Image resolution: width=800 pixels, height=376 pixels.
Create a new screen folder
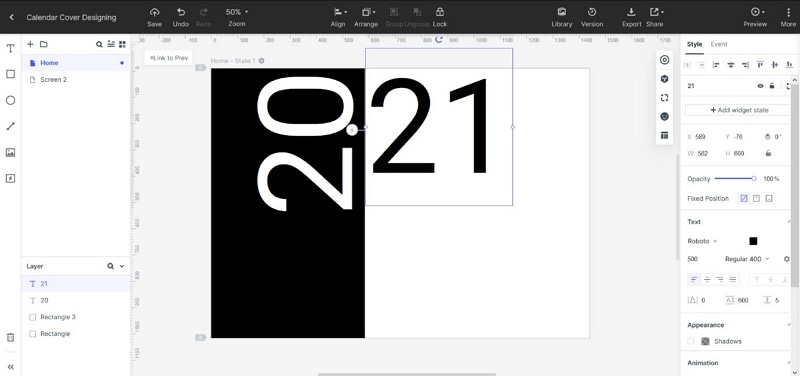click(43, 44)
